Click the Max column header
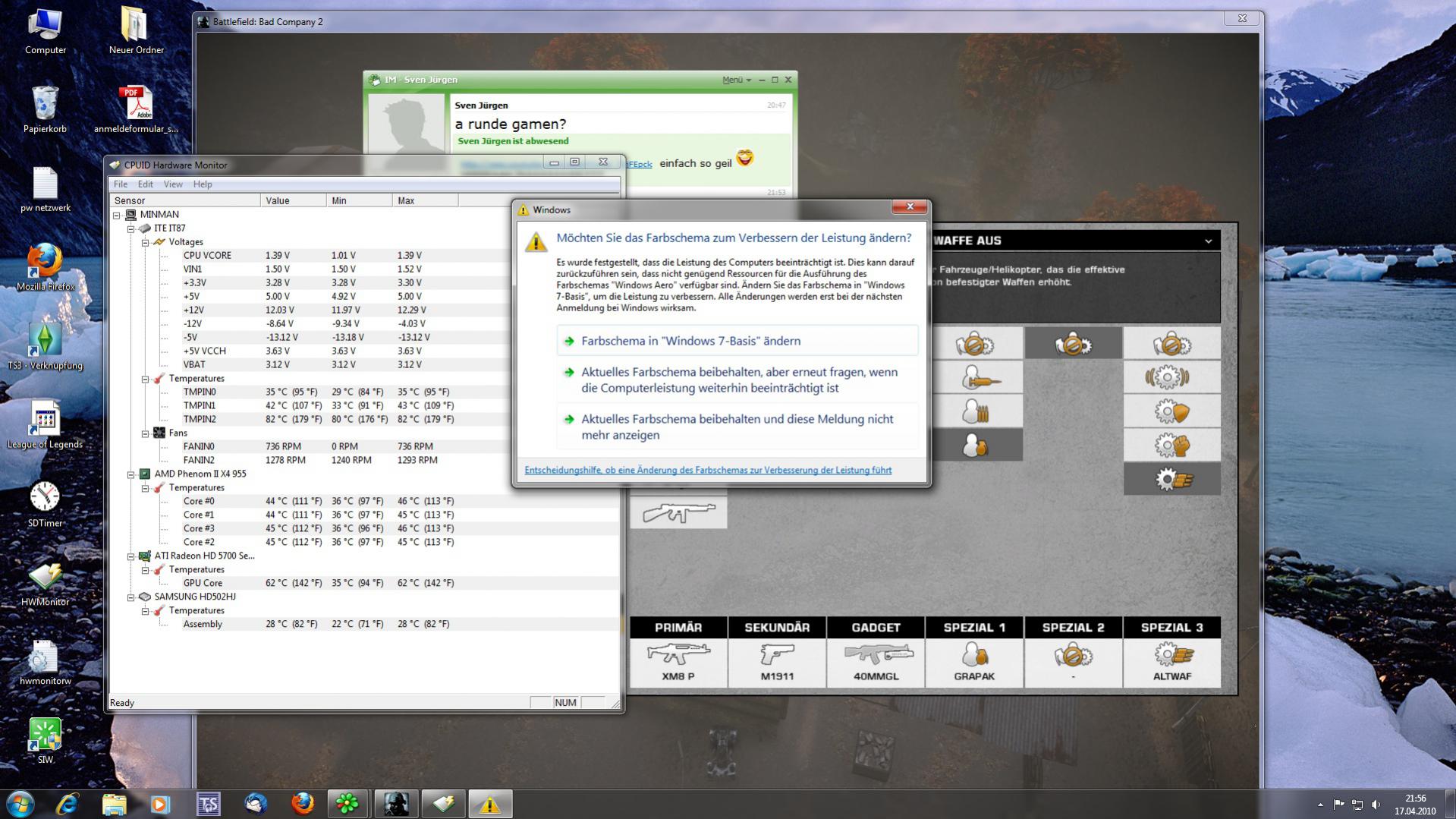Image resolution: width=1456 pixels, height=819 pixels. [425, 200]
